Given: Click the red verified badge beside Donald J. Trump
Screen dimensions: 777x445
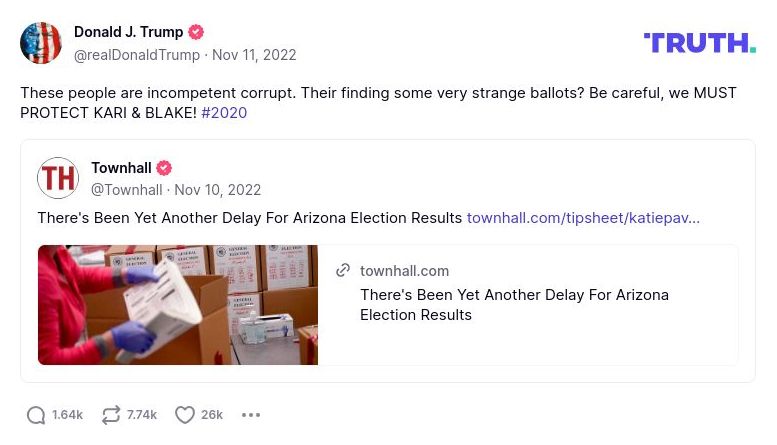Looking at the screenshot, I should tap(197, 32).
